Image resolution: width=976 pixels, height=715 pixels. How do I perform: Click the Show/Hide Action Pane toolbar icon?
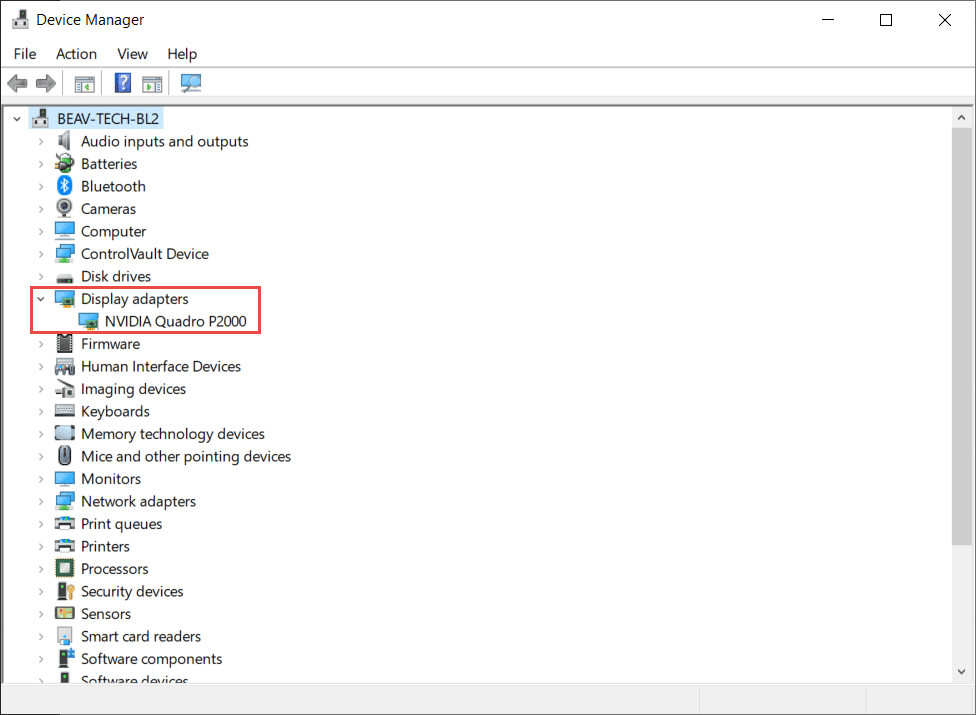point(152,83)
